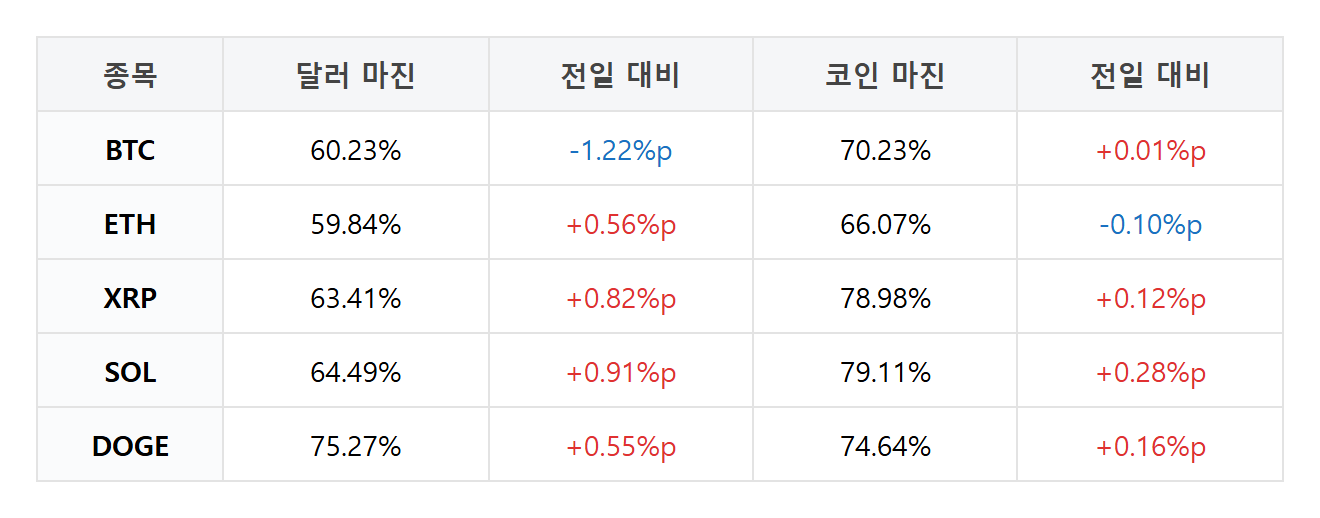This screenshot has height=518, width=1320.
Task: Select DOGE coin change +0.16%p
Action: pos(1151,447)
